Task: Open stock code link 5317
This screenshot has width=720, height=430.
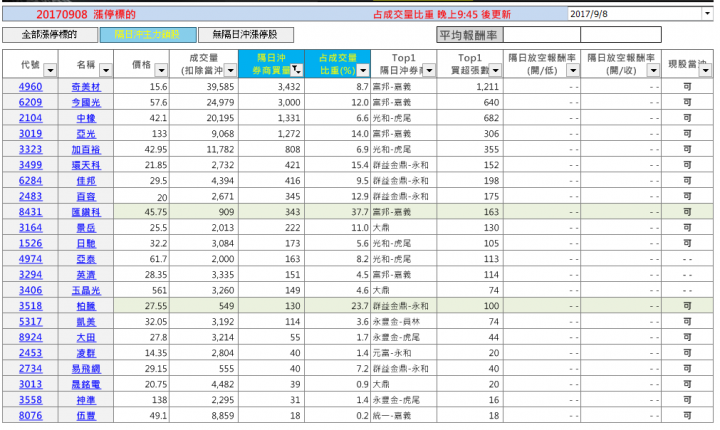Action: (30, 322)
